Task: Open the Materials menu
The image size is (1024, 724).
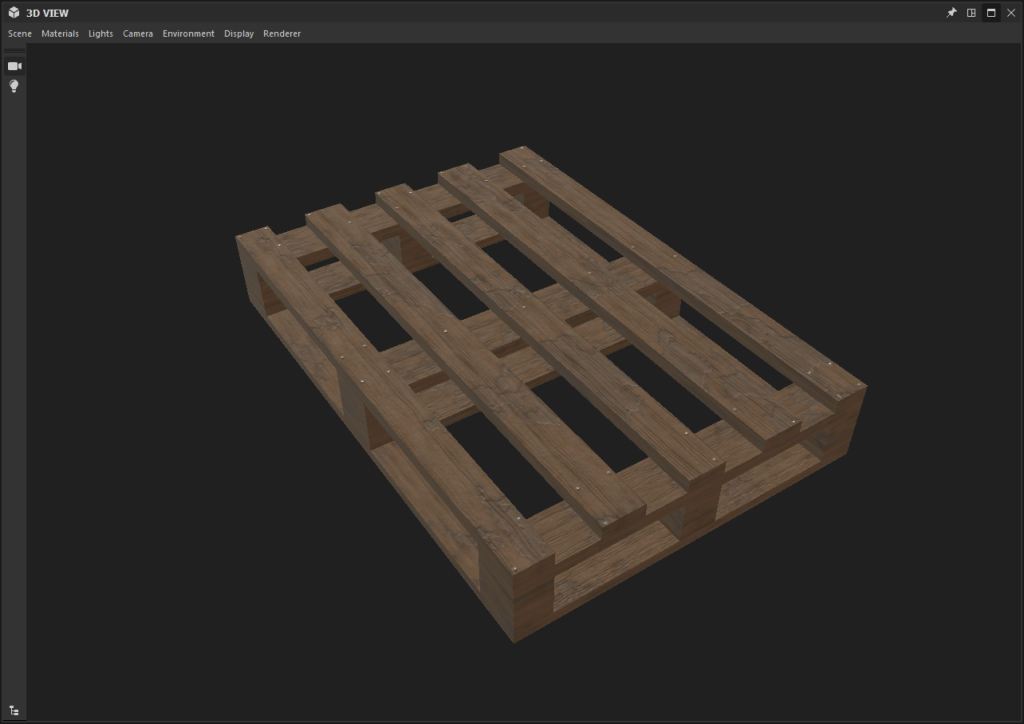Action: tap(60, 34)
